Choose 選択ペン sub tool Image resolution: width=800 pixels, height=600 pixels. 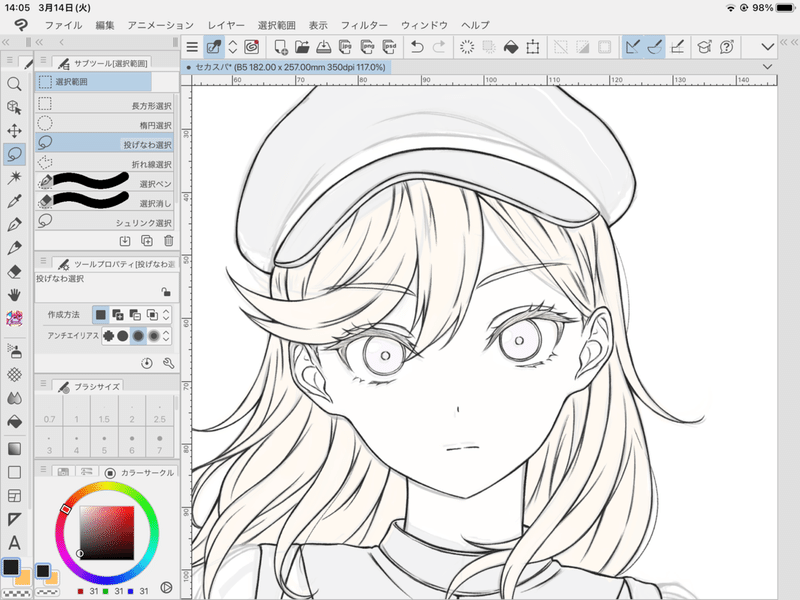(x=105, y=182)
